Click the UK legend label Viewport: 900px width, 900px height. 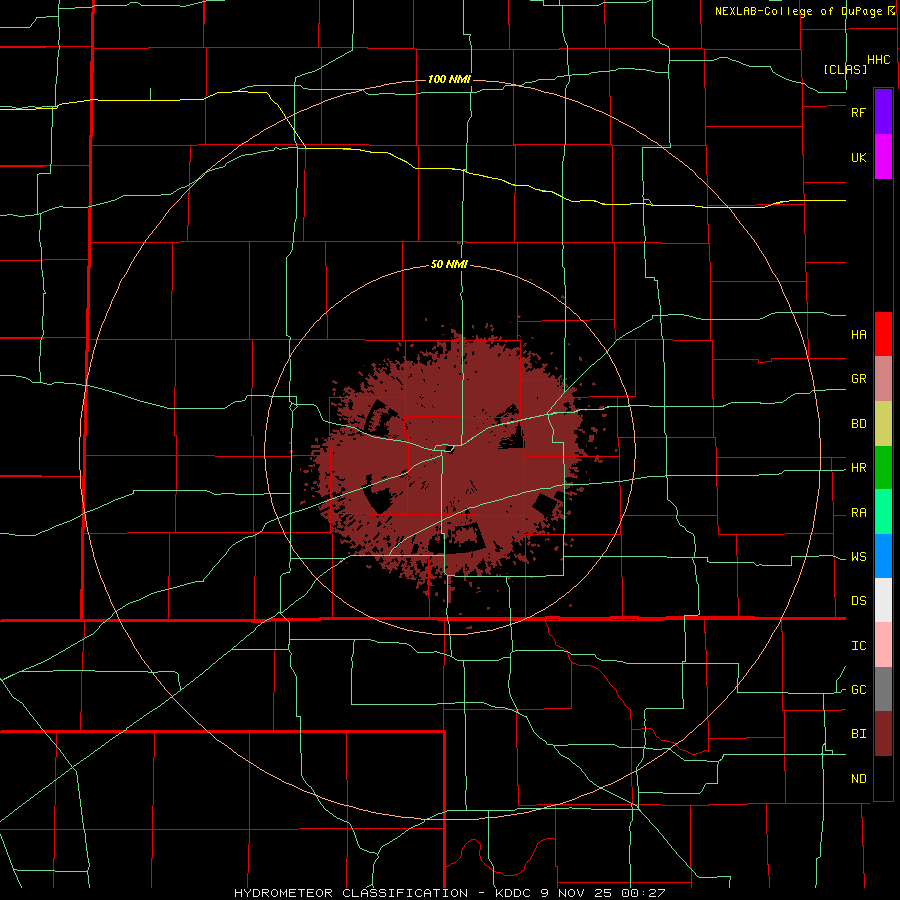tap(858, 157)
